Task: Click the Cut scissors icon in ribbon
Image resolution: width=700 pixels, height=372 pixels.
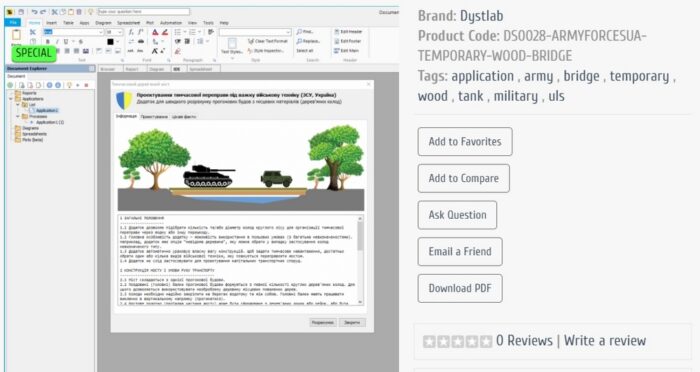Action: (x=33, y=32)
